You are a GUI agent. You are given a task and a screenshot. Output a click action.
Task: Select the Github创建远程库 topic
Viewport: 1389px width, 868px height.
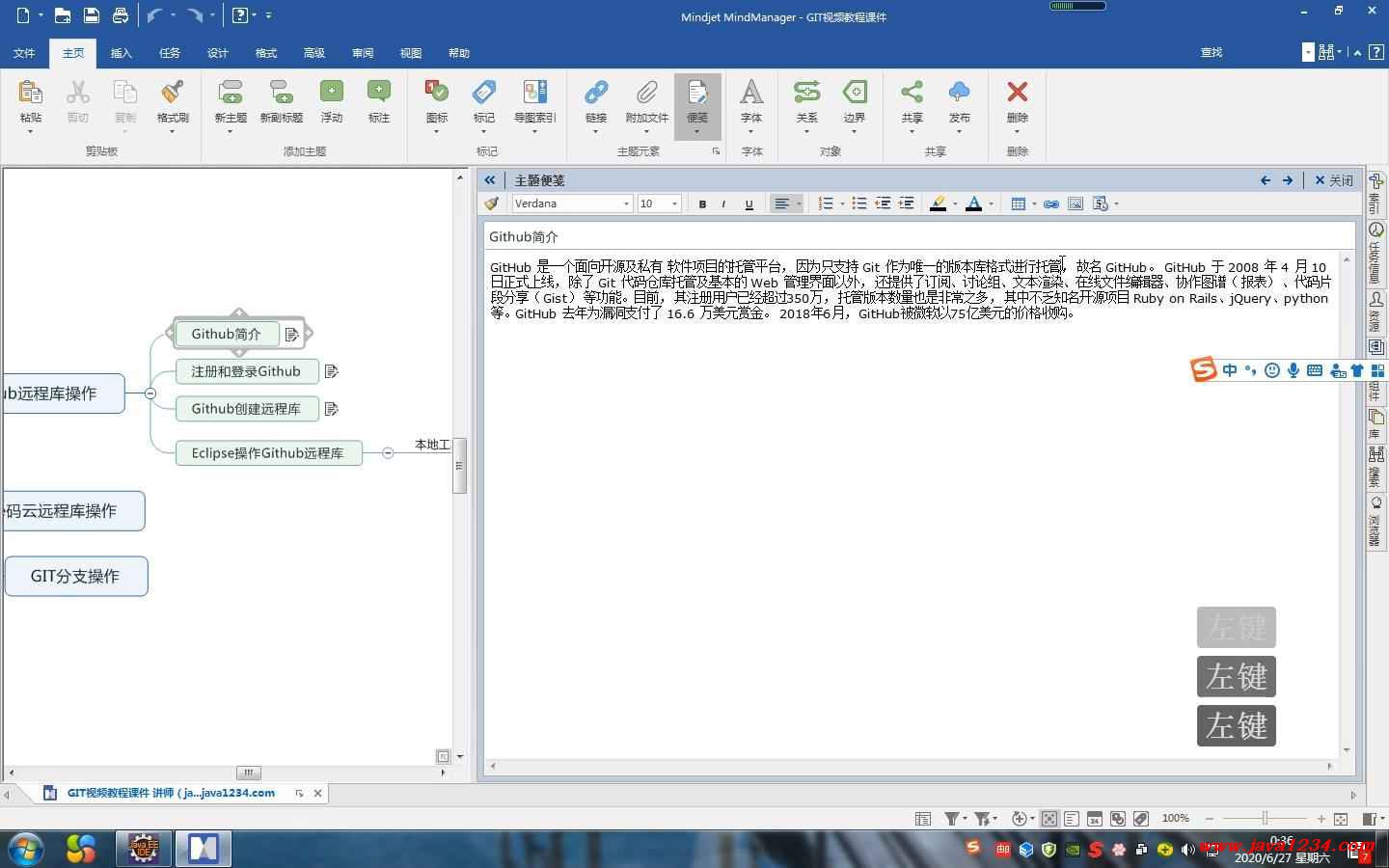point(247,409)
